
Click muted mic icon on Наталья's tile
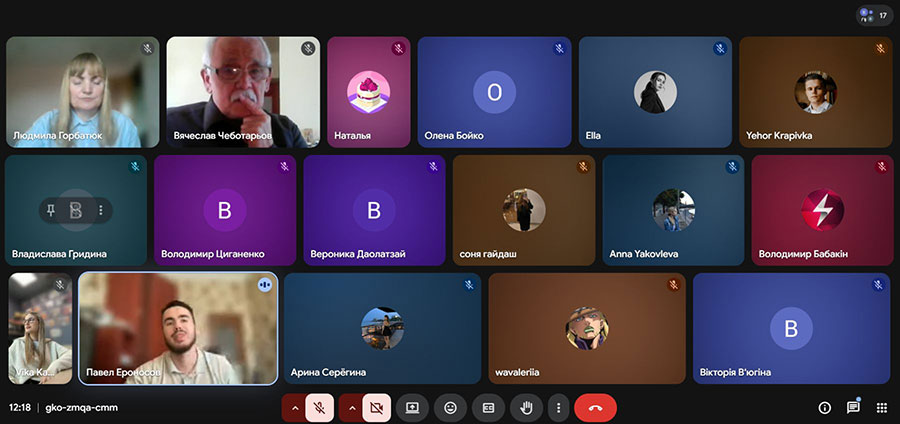pyautogui.click(x=398, y=48)
